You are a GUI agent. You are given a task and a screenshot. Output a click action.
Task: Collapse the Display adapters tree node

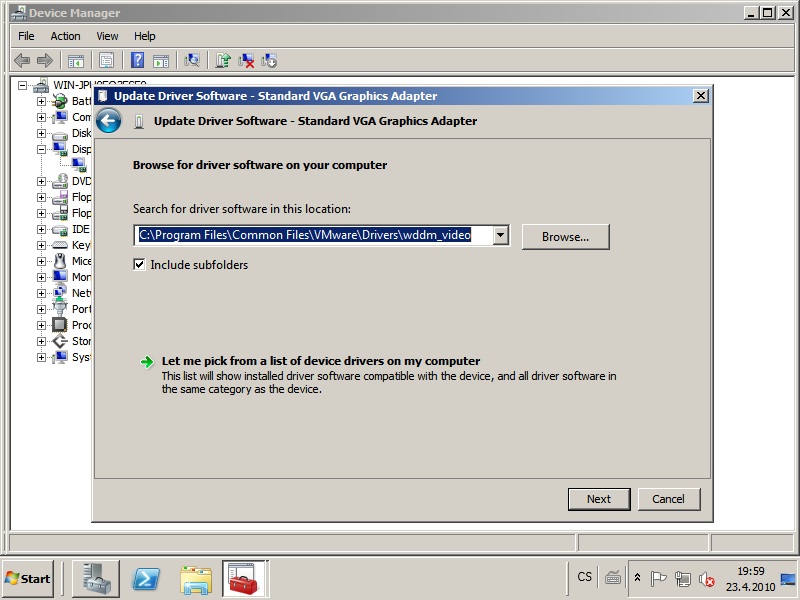[x=42, y=149]
